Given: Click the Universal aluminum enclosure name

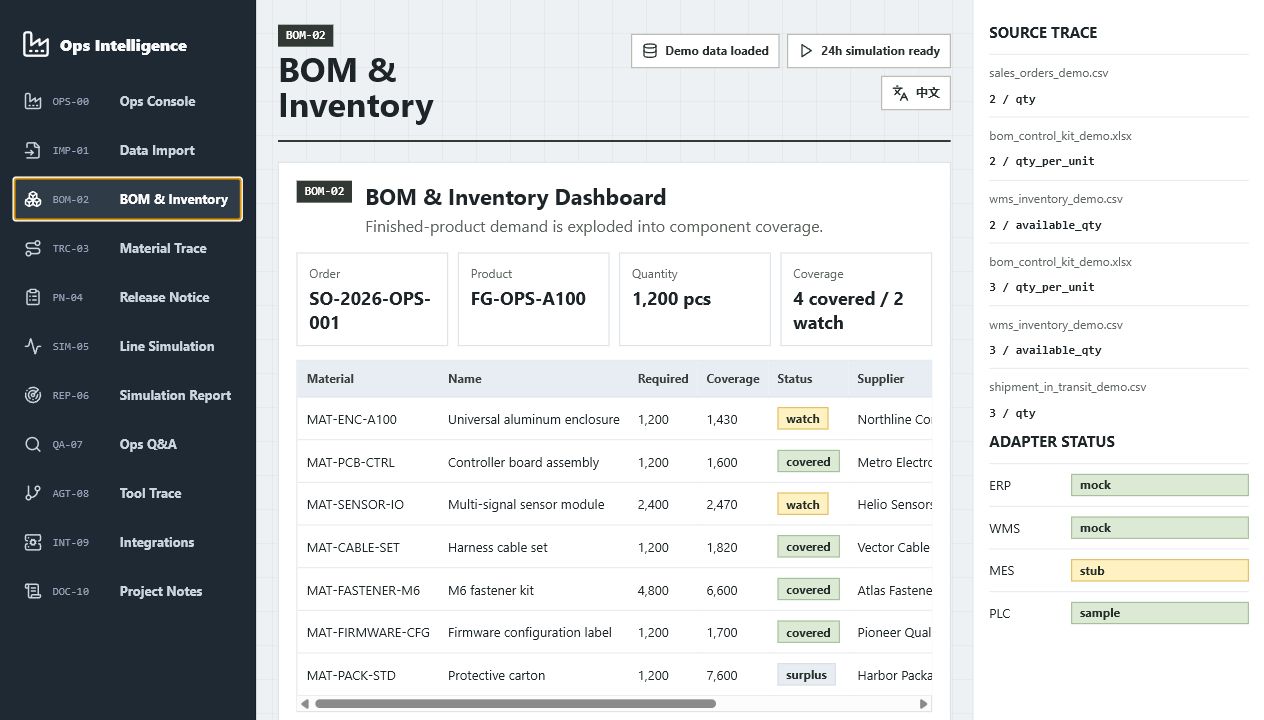Looking at the screenshot, I should tap(534, 420).
